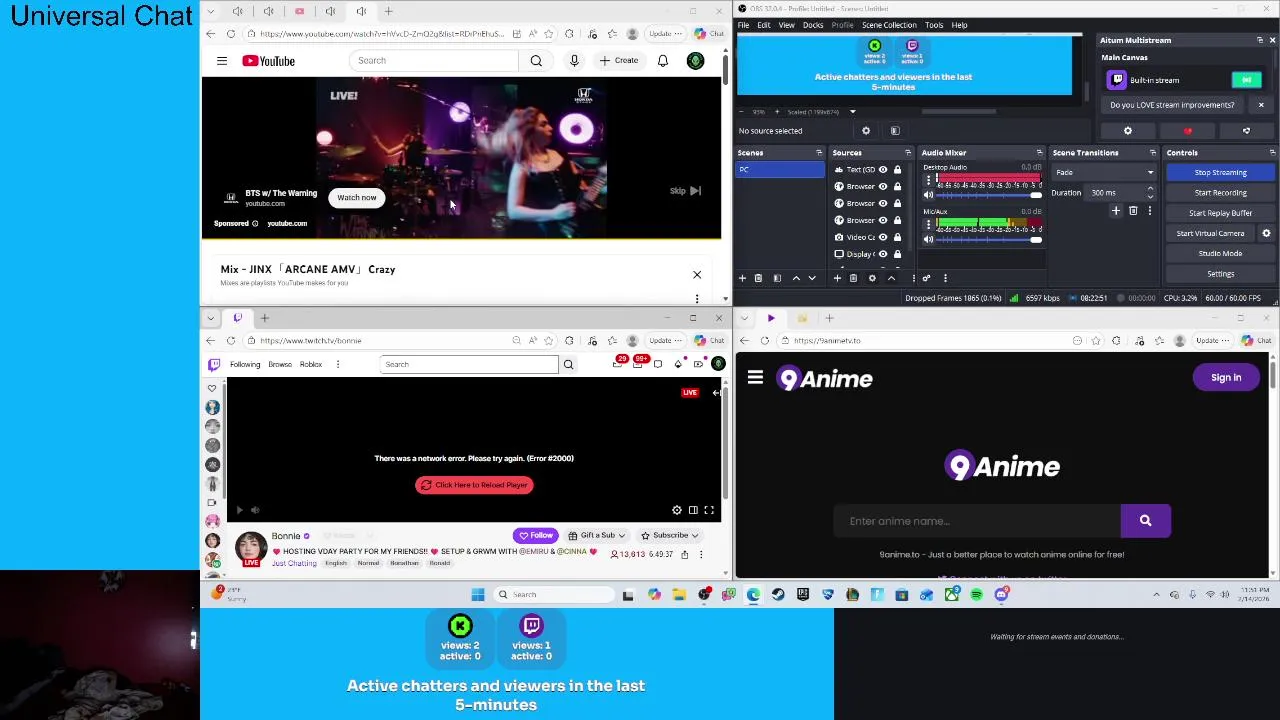Share the Bonnie stream
This screenshot has height=720, width=1280.
pos(685,554)
